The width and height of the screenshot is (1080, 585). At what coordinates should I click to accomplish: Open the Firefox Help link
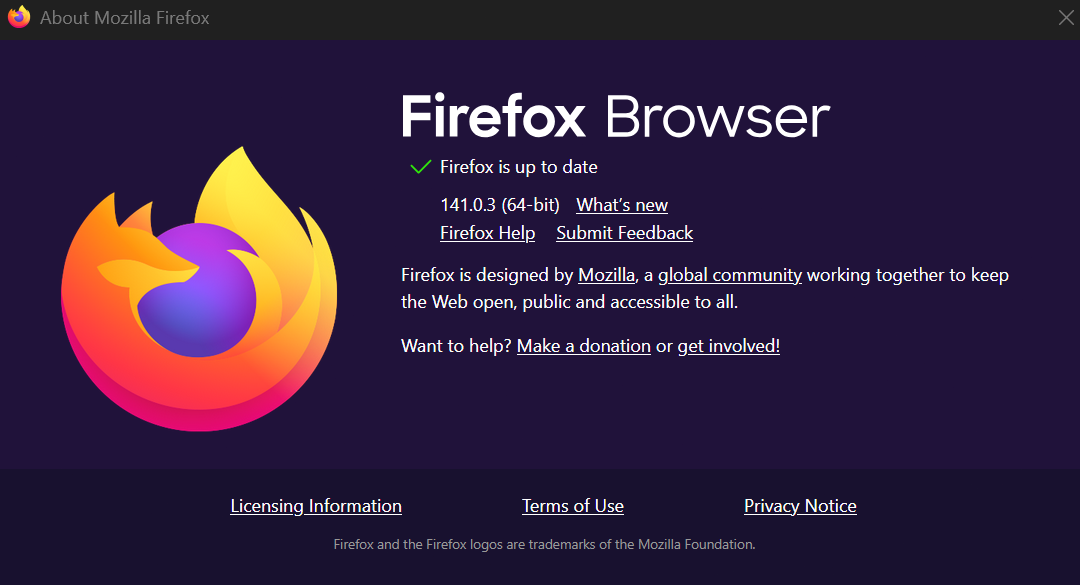[x=488, y=233]
